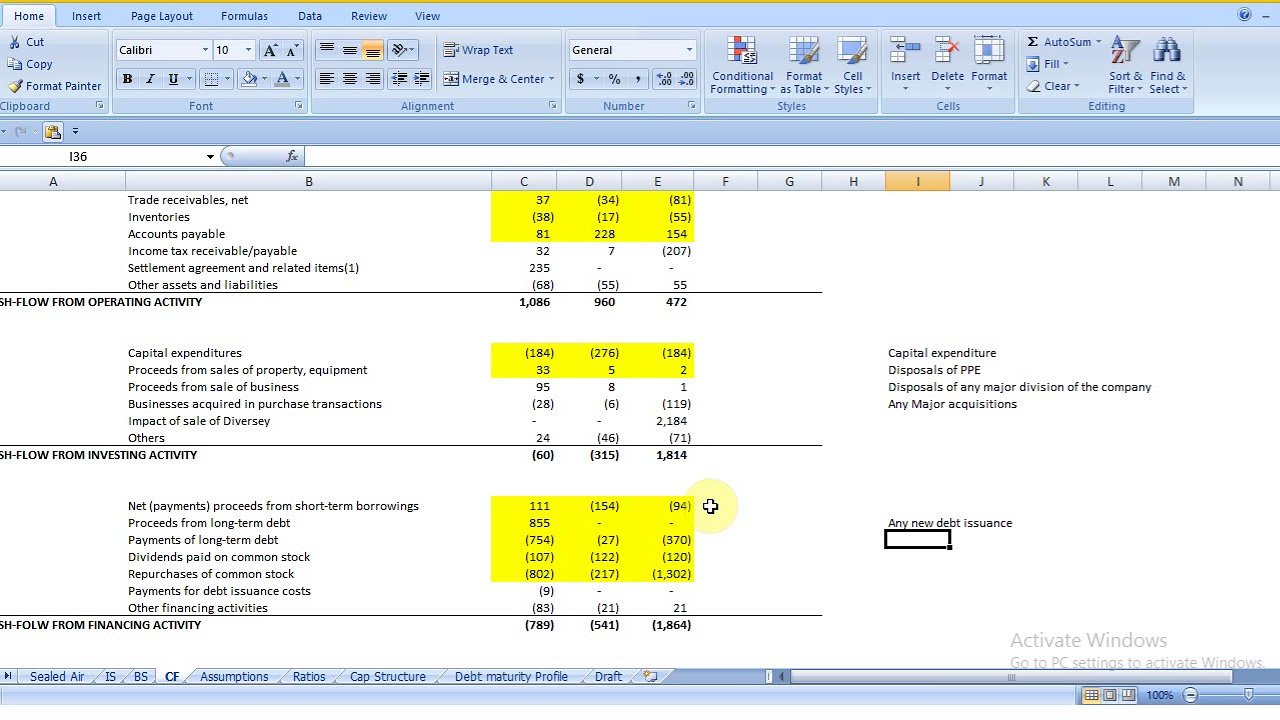Screen dimensions: 1280x720
Task: Switch to the Ratios sheet tab
Action: click(309, 677)
